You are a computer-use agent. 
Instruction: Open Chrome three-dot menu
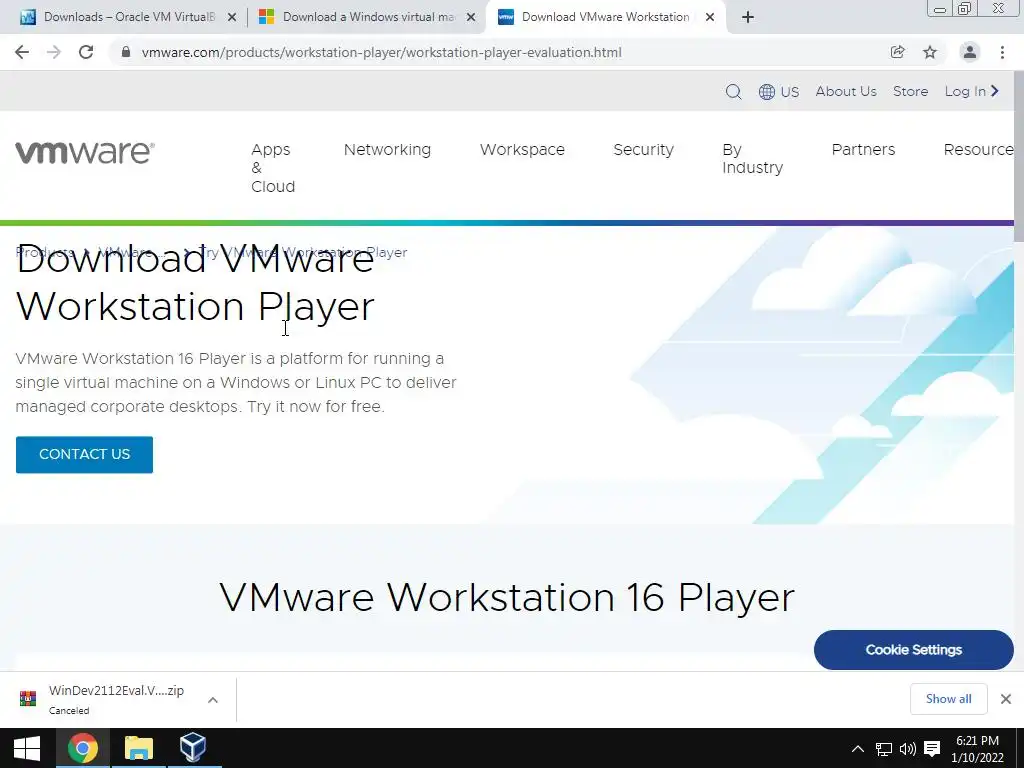(1002, 52)
